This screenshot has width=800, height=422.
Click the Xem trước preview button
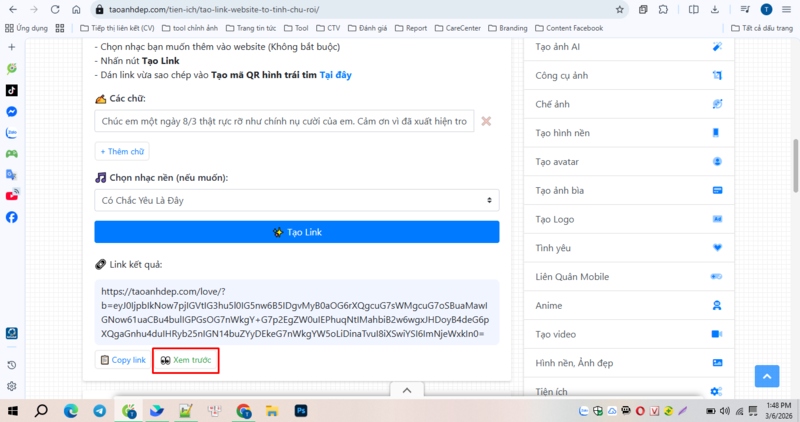pyautogui.click(x=186, y=360)
